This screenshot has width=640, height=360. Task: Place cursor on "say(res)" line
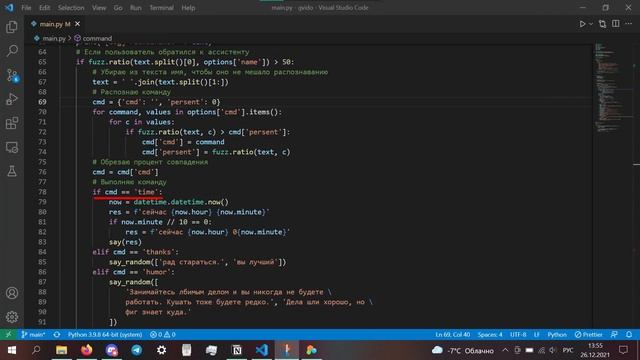pyautogui.click(x=125, y=242)
